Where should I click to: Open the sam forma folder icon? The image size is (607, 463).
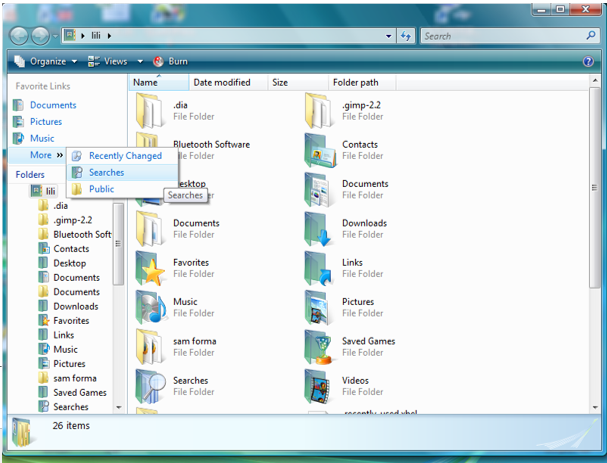149,347
